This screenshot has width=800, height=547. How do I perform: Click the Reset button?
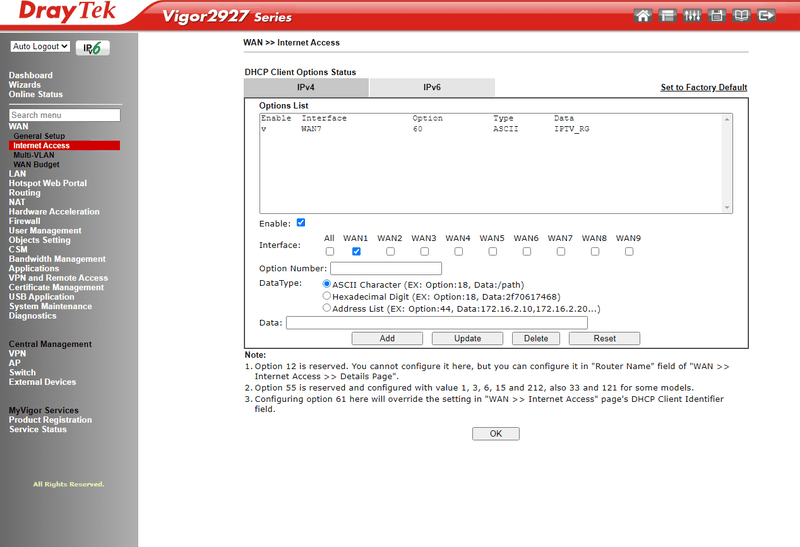coord(605,338)
